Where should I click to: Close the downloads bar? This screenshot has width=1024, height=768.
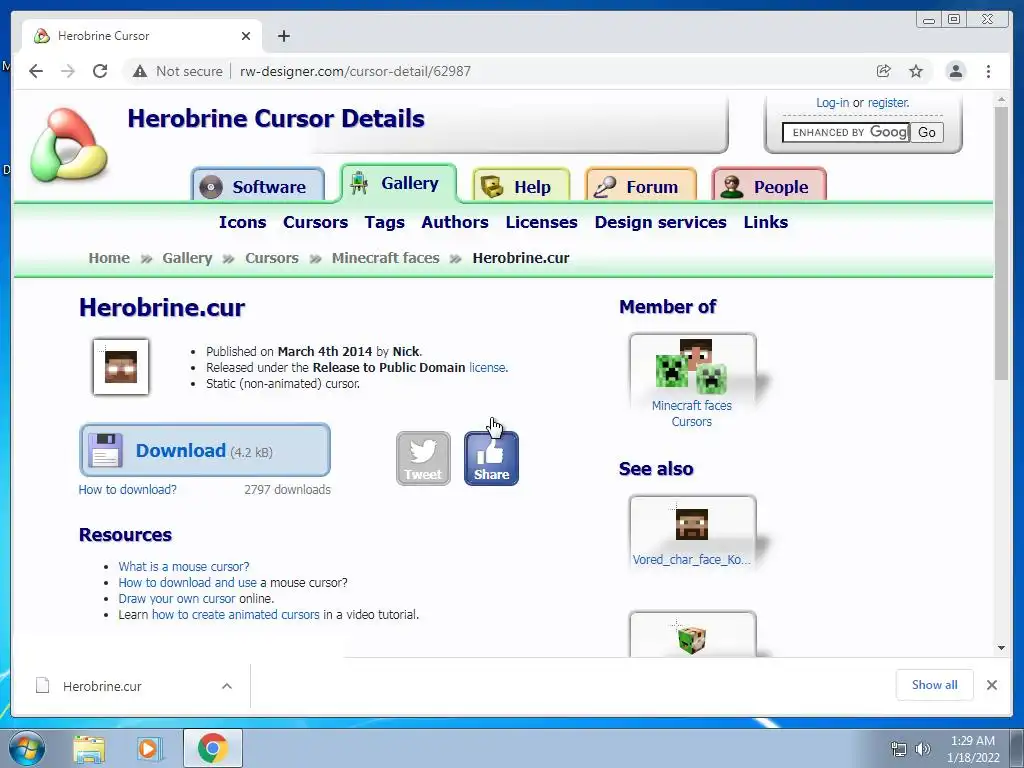coord(992,685)
